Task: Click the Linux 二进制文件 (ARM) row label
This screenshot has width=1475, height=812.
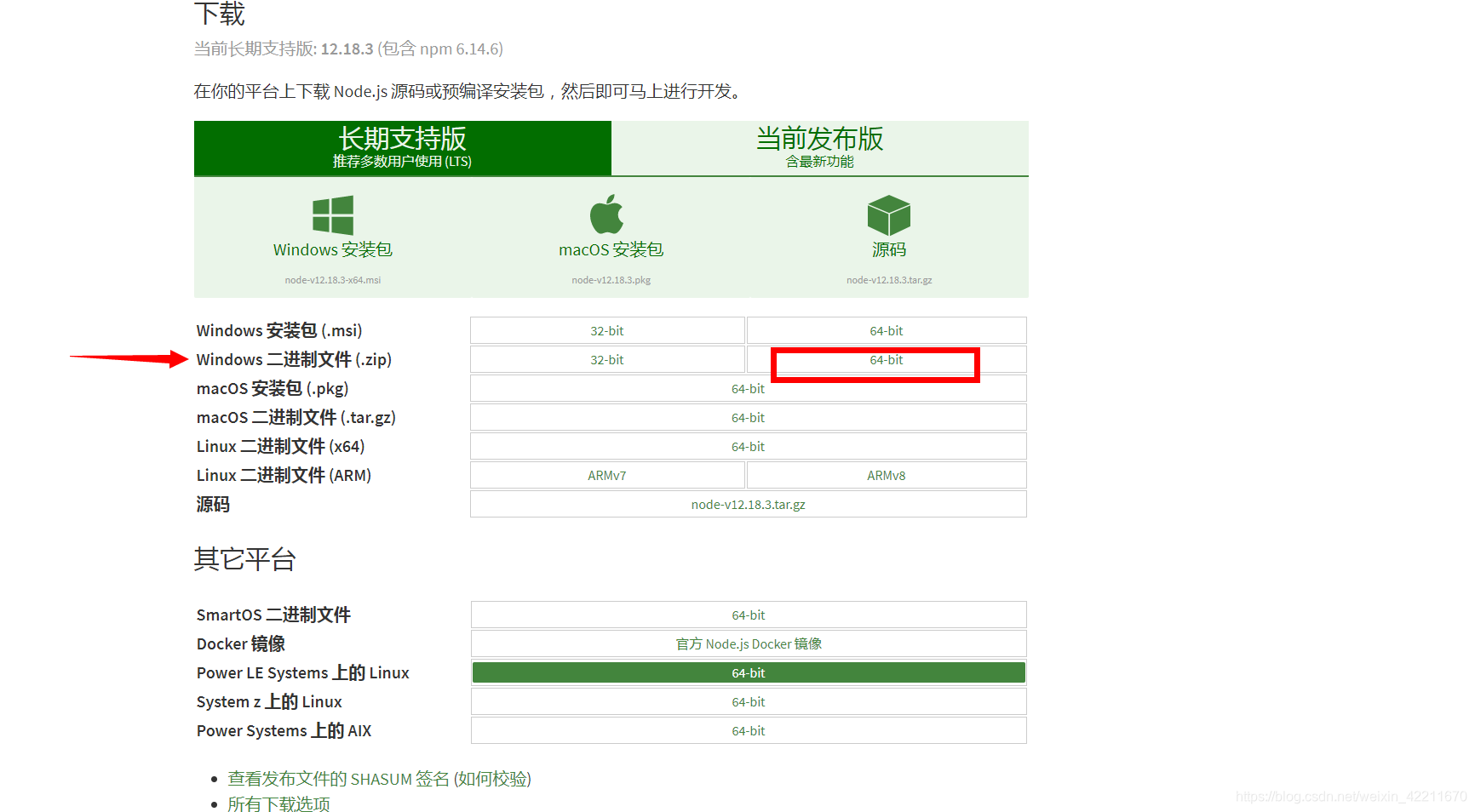Action: coord(284,475)
